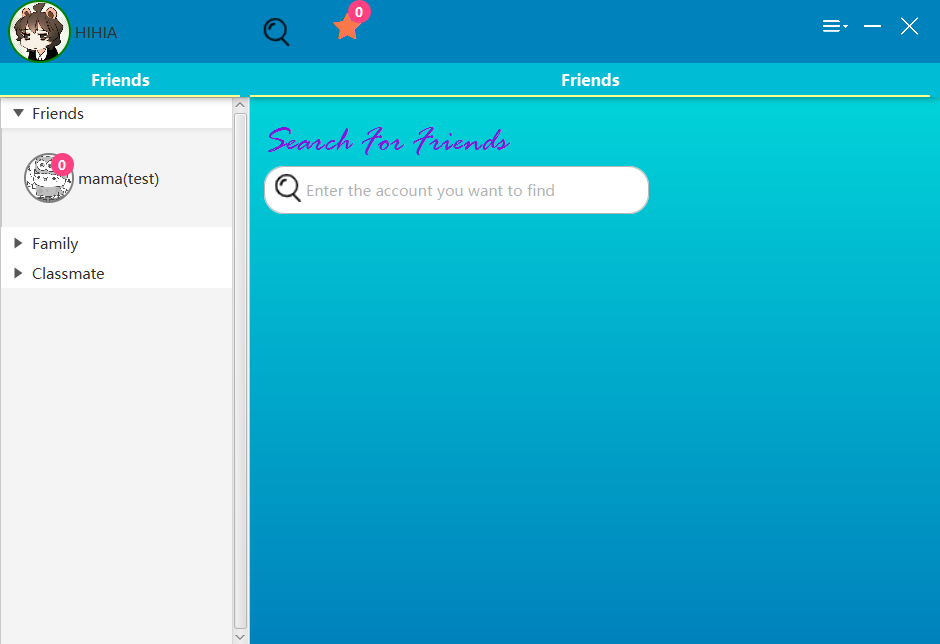This screenshot has height=644, width=940.
Task: Select the mama(test) contact name
Action: (x=119, y=179)
